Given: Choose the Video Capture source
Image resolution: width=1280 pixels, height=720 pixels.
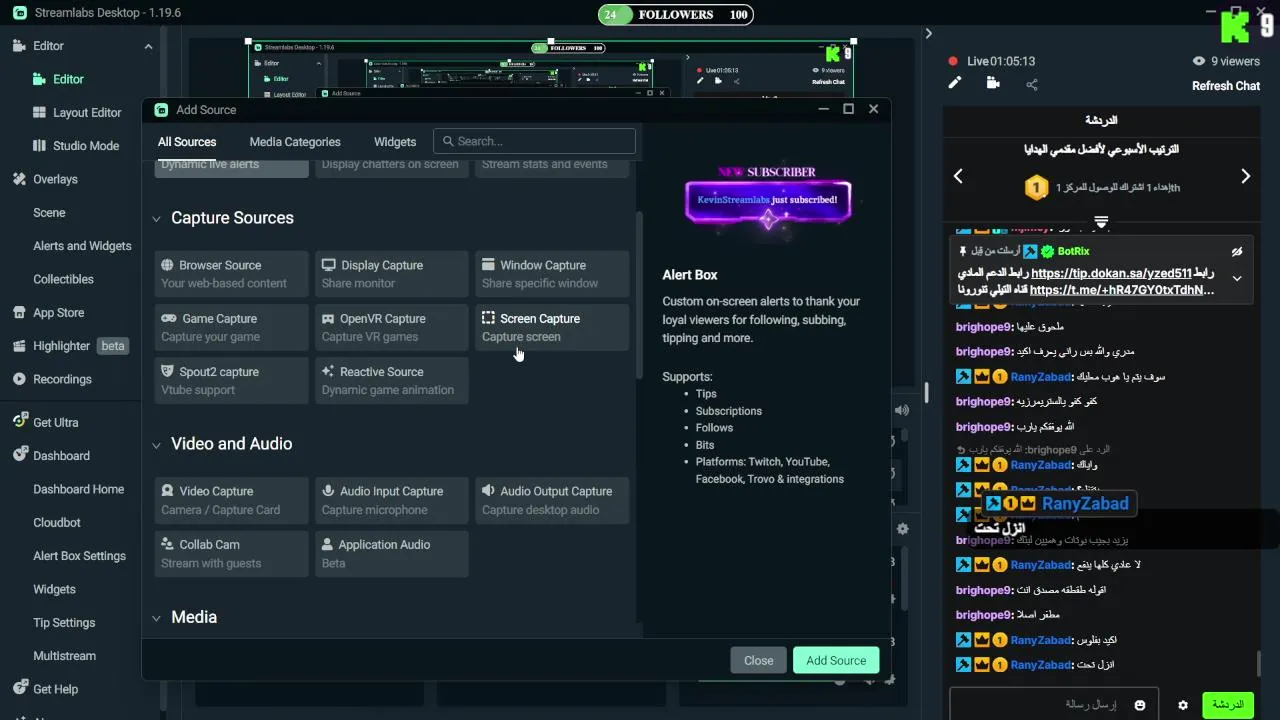Looking at the screenshot, I should click(231, 500).
